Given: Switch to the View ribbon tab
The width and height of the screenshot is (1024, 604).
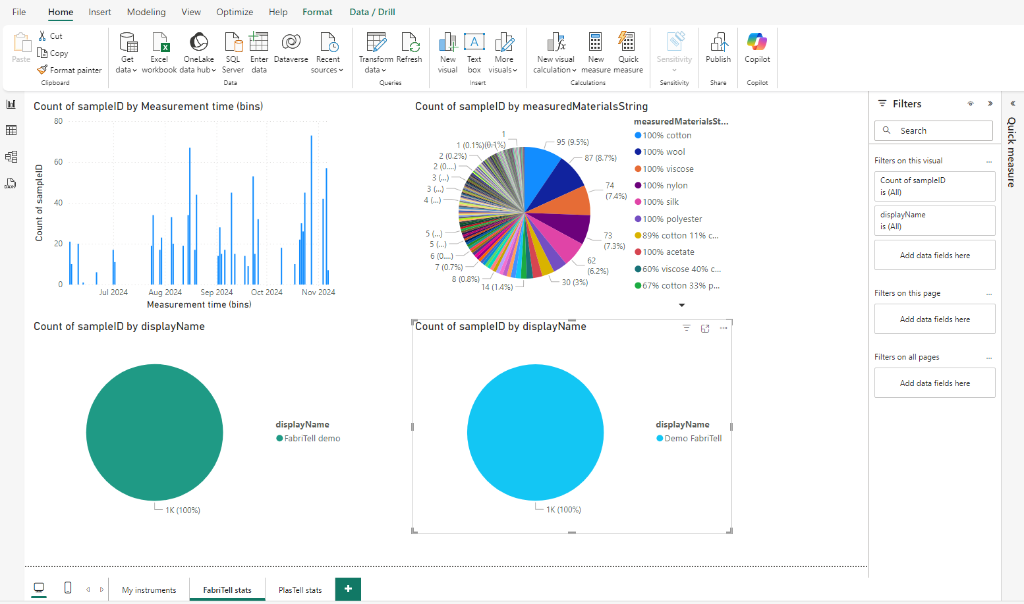Looking at the screenshot, I should pos(191,12).
